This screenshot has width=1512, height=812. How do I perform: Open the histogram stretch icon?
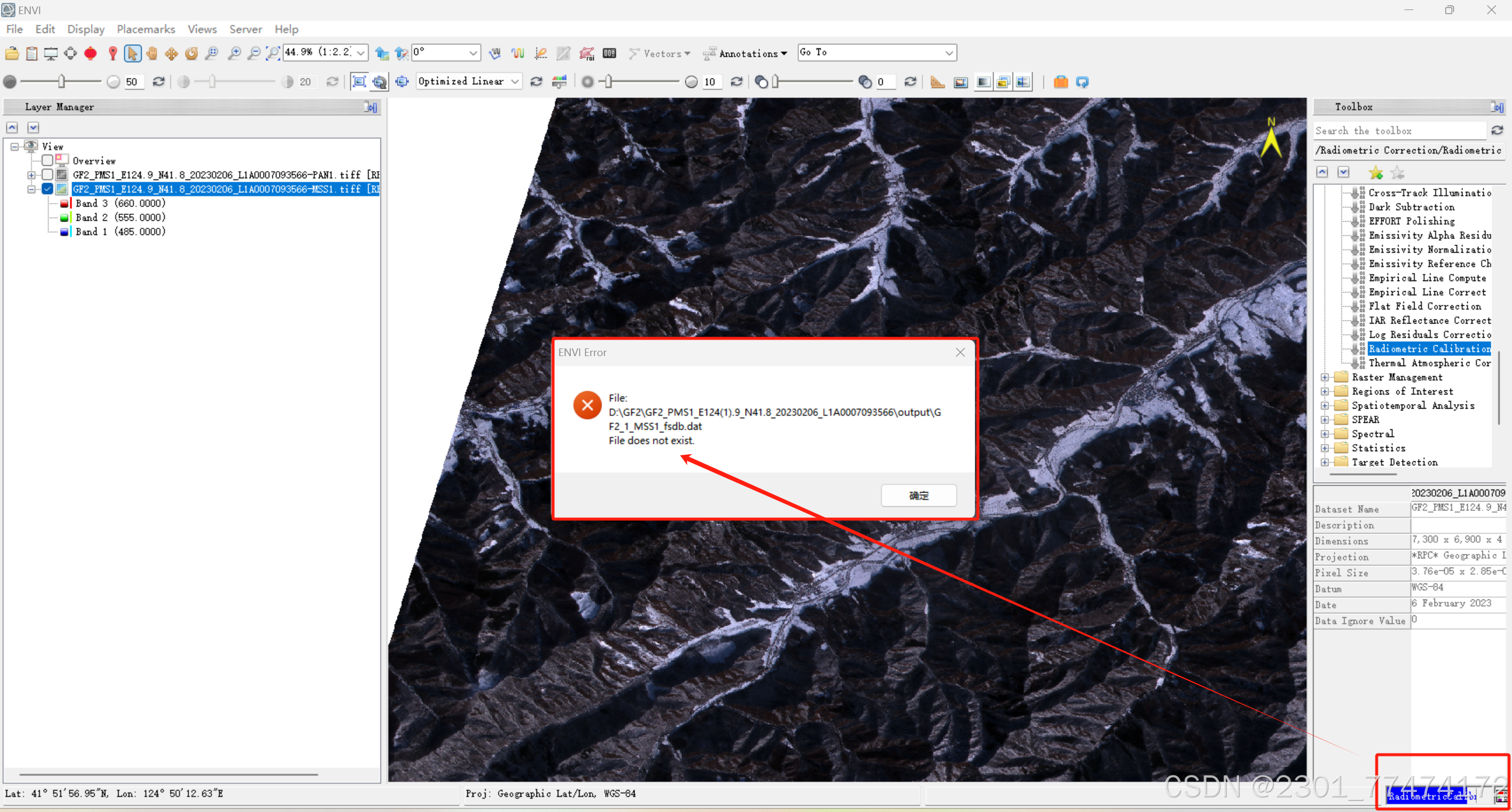(x=558, y=82)
